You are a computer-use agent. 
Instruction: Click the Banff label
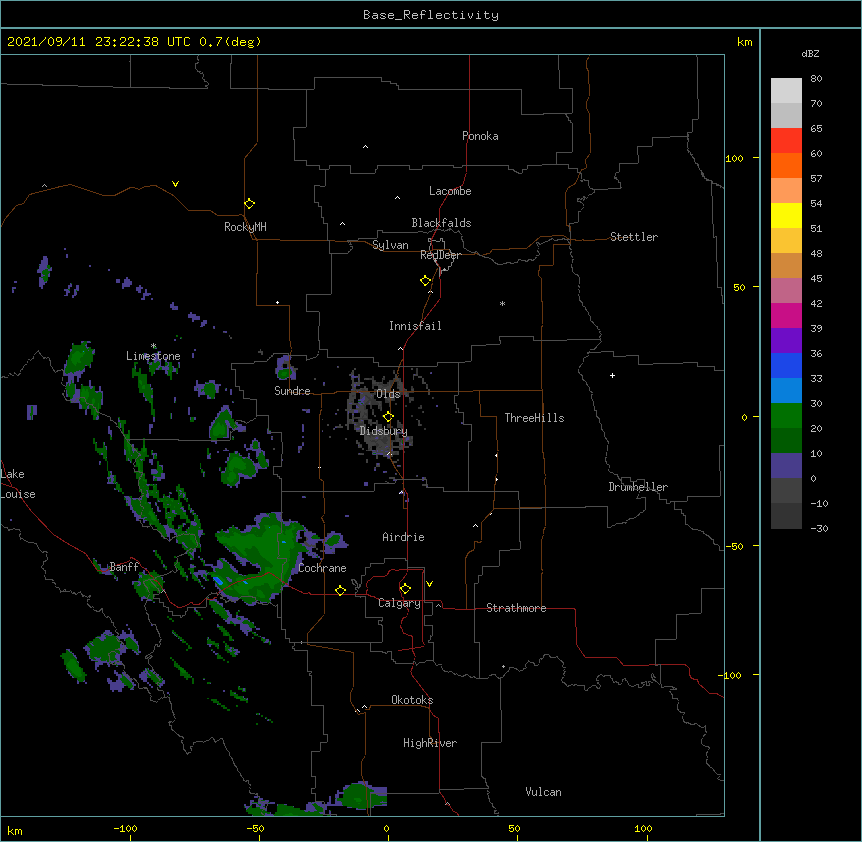(x=124, y=567)
